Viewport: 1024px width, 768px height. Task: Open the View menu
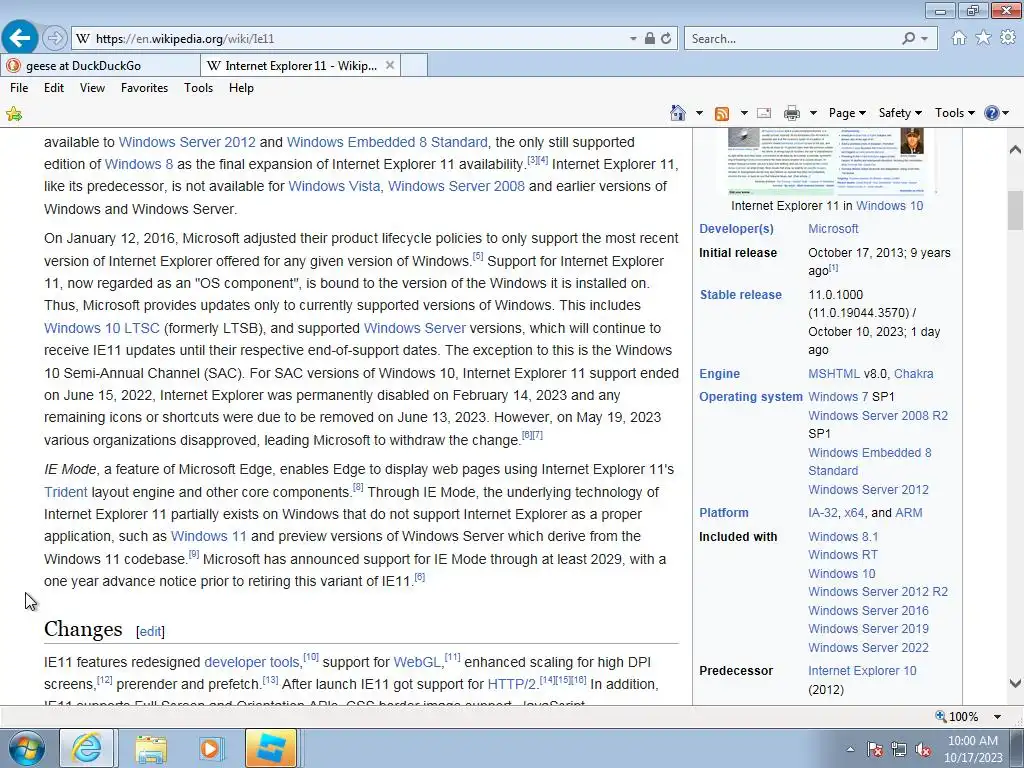click(92, 88)
